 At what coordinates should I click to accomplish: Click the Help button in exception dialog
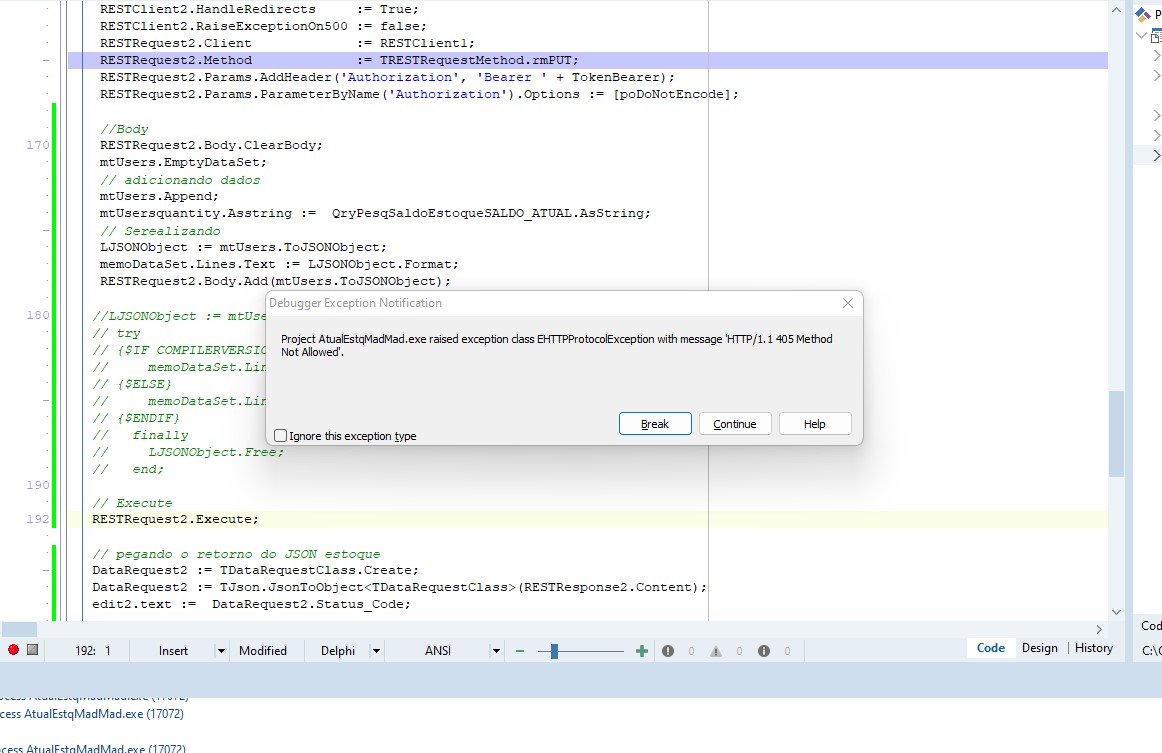tap(815, 424)
